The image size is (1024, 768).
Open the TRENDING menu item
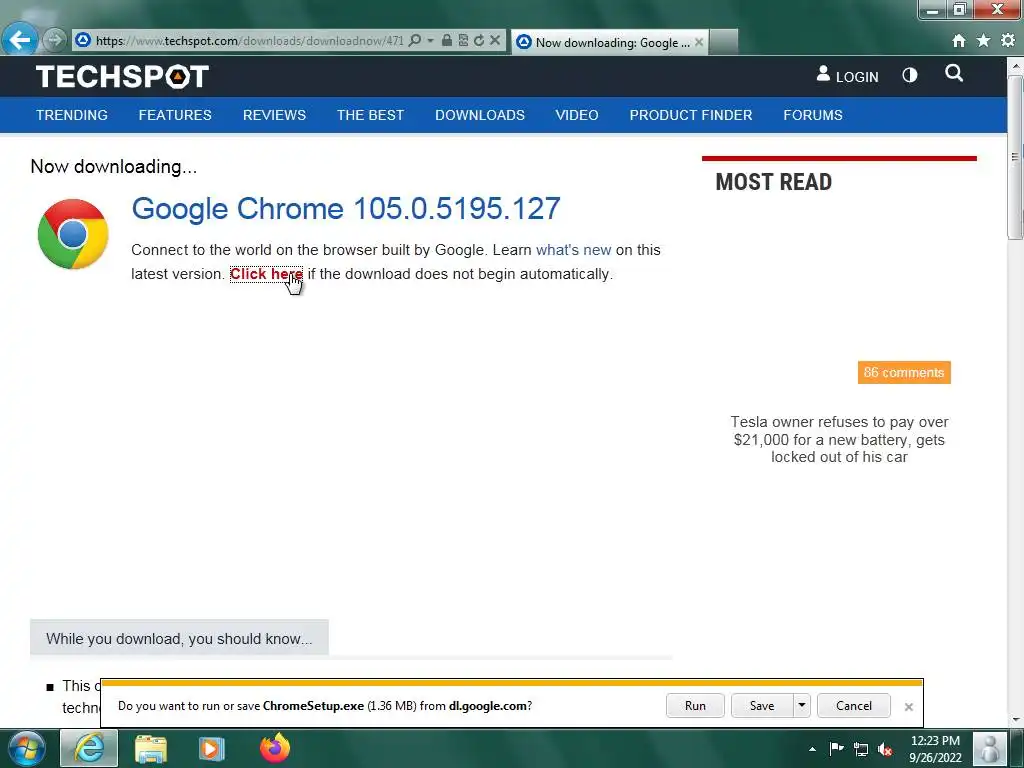(72, 115)
